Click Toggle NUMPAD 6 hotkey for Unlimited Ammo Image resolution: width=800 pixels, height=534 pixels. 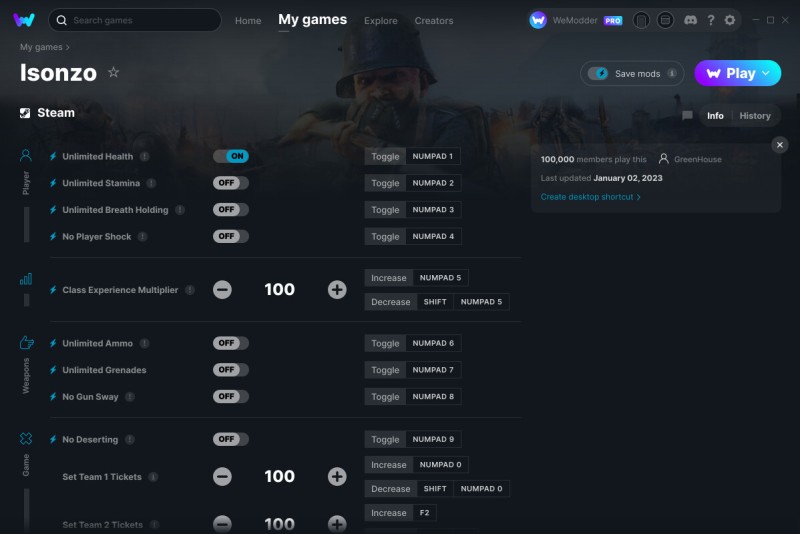[x=413, y=343]
